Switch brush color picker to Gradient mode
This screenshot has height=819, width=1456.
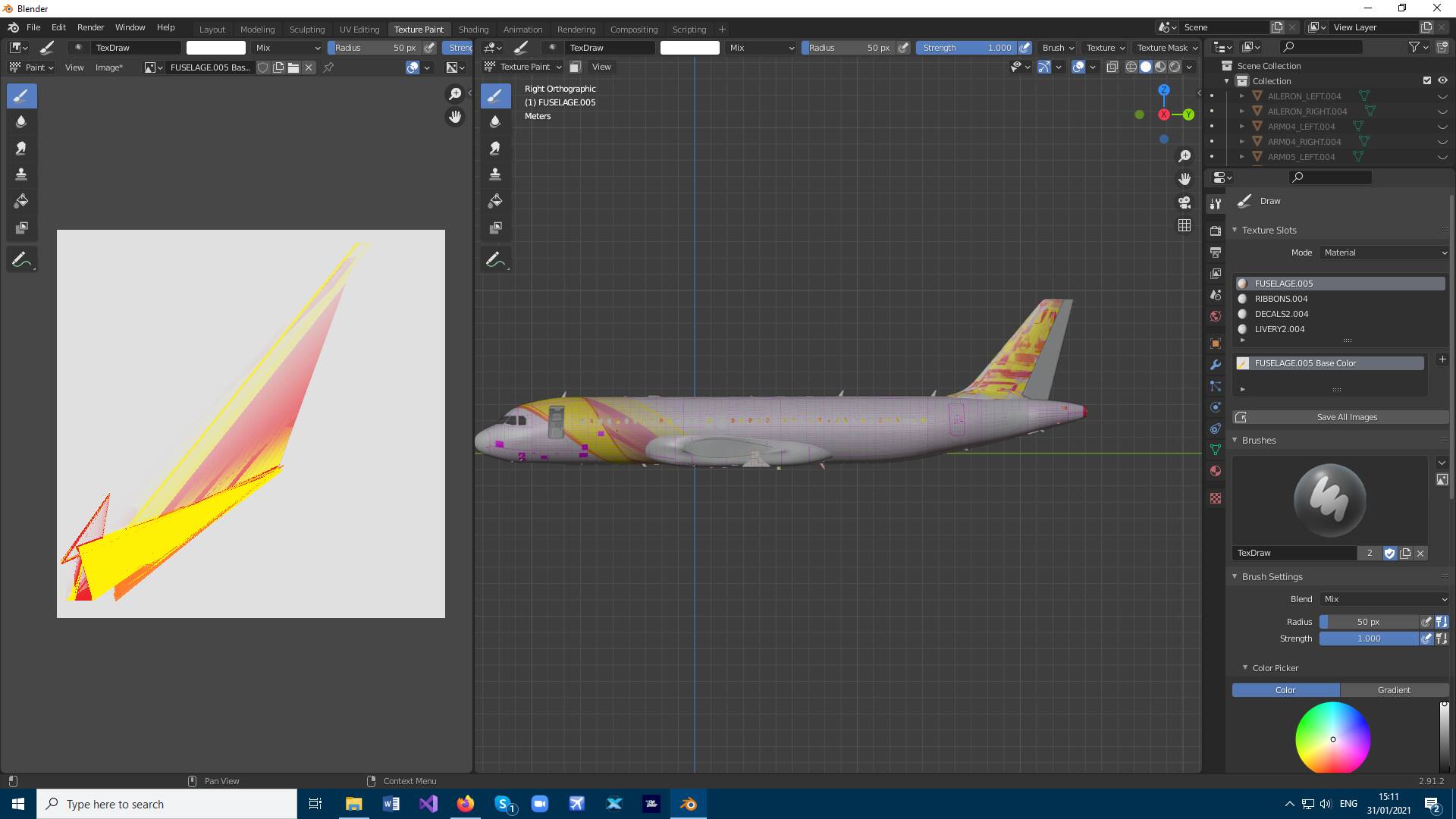click(x=1394, y=690)
